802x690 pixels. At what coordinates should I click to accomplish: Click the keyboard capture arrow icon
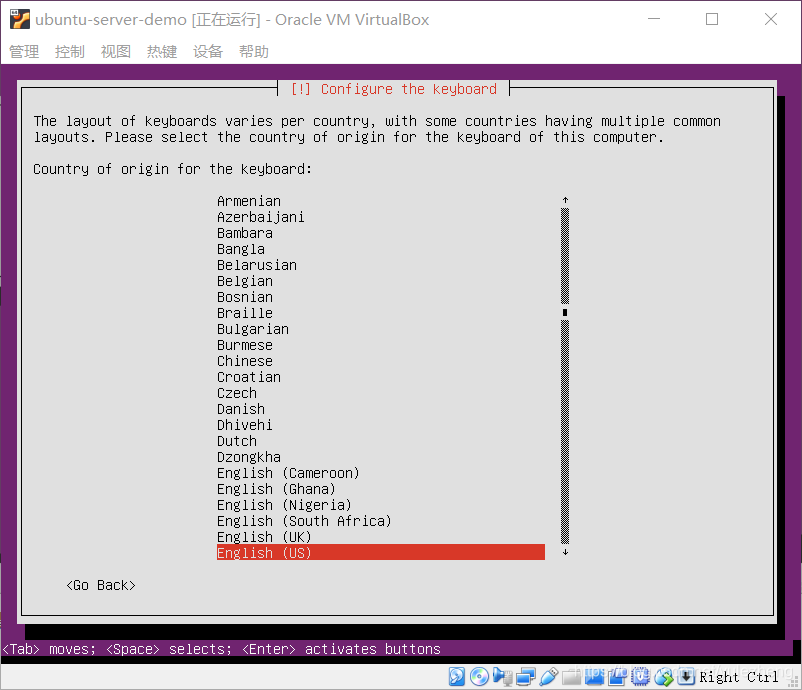point(686,677)
